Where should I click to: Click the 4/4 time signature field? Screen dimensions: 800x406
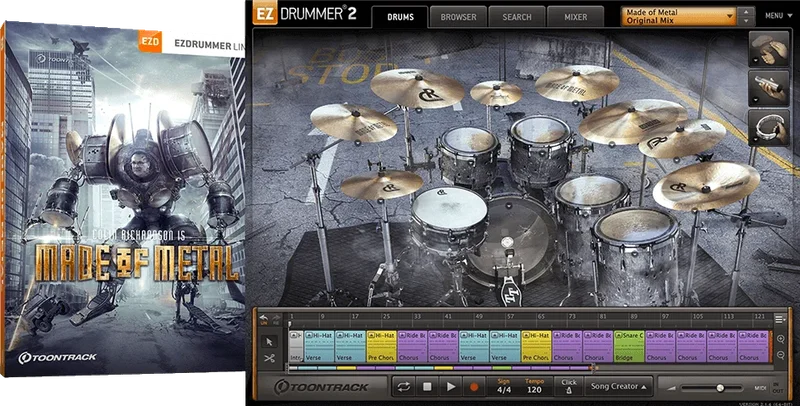coord(504,386)
